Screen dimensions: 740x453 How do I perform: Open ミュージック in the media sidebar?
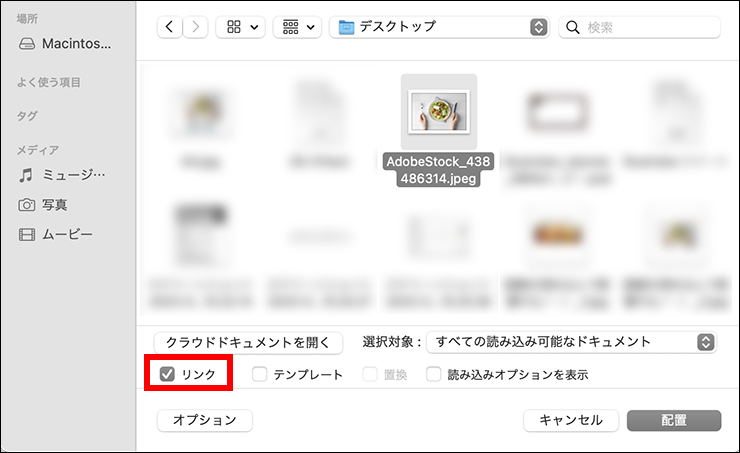click(62, 175)
